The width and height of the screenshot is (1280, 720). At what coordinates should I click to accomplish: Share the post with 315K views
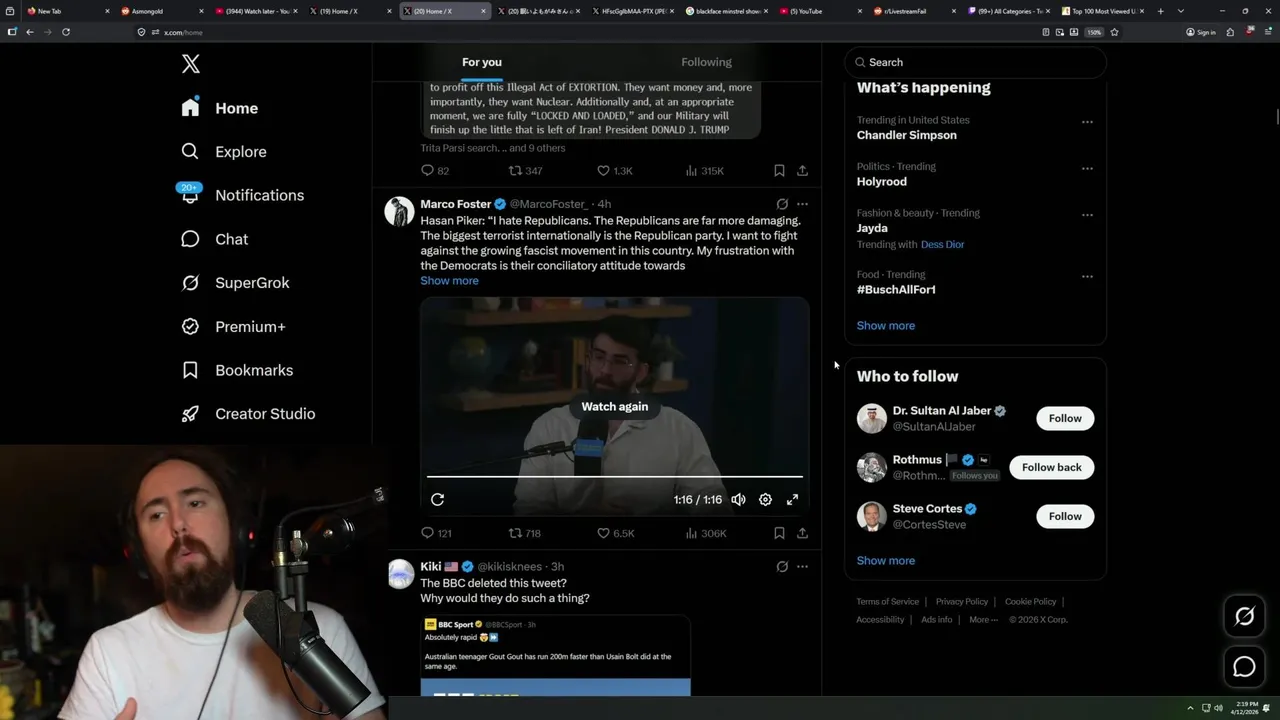click(802, 171)
